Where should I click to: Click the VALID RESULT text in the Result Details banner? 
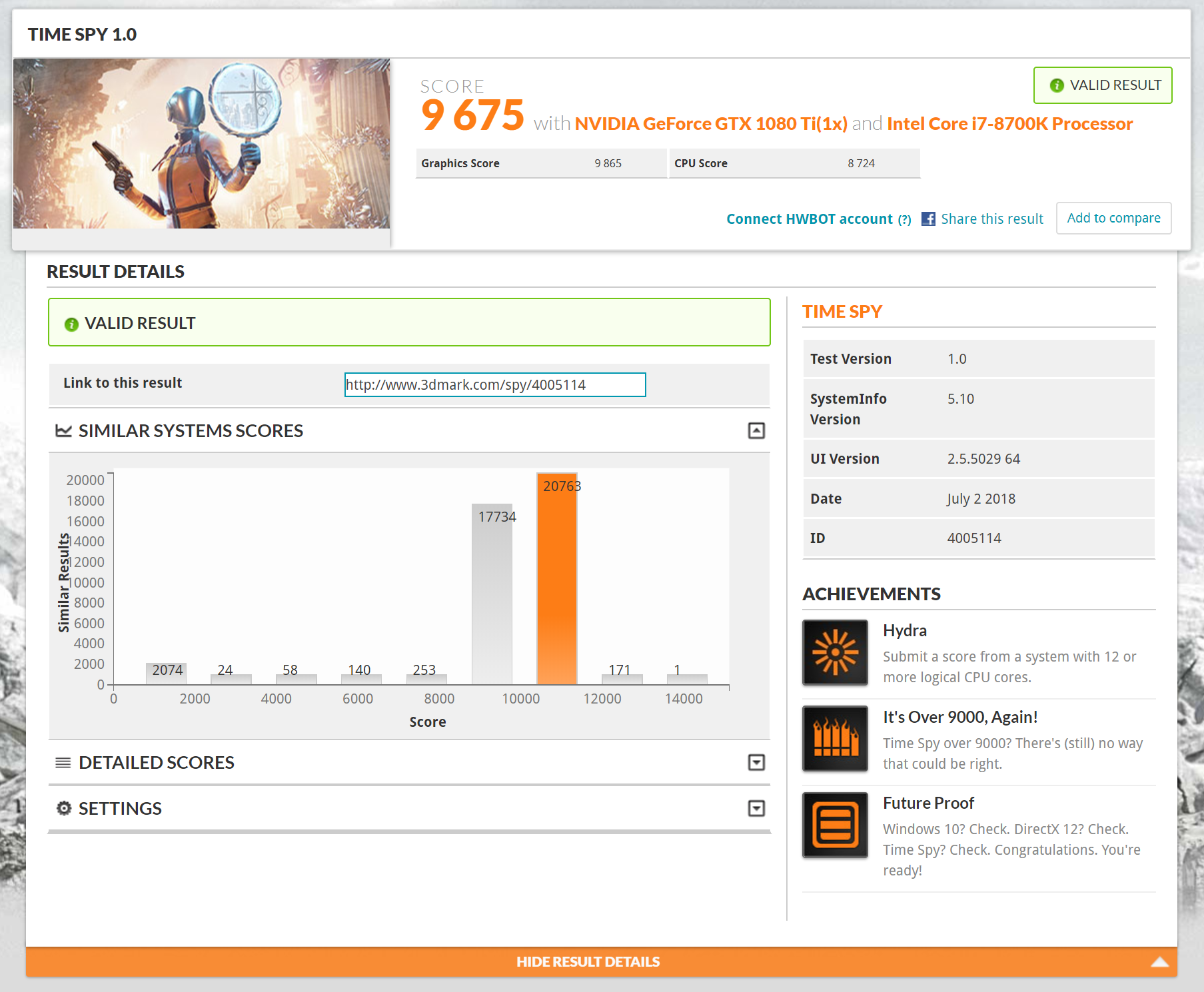(x=140, y=324)
